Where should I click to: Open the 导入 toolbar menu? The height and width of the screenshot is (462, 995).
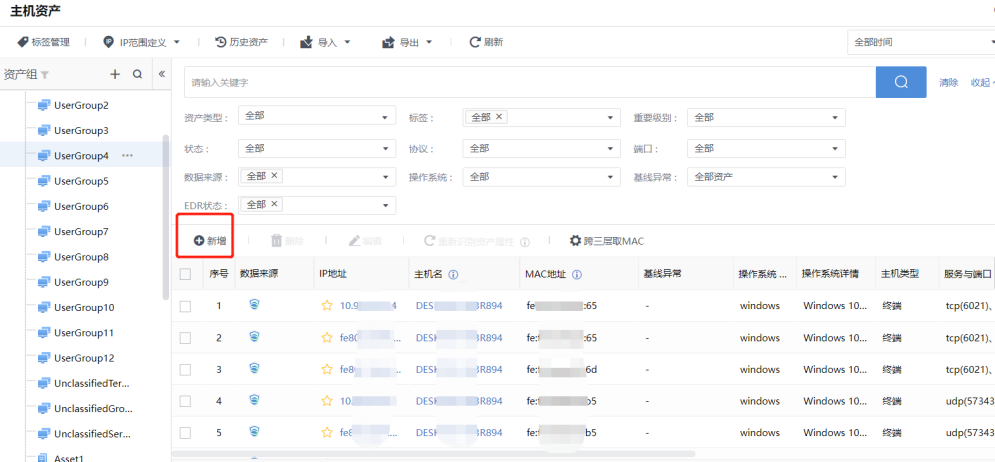pos(326,42)
